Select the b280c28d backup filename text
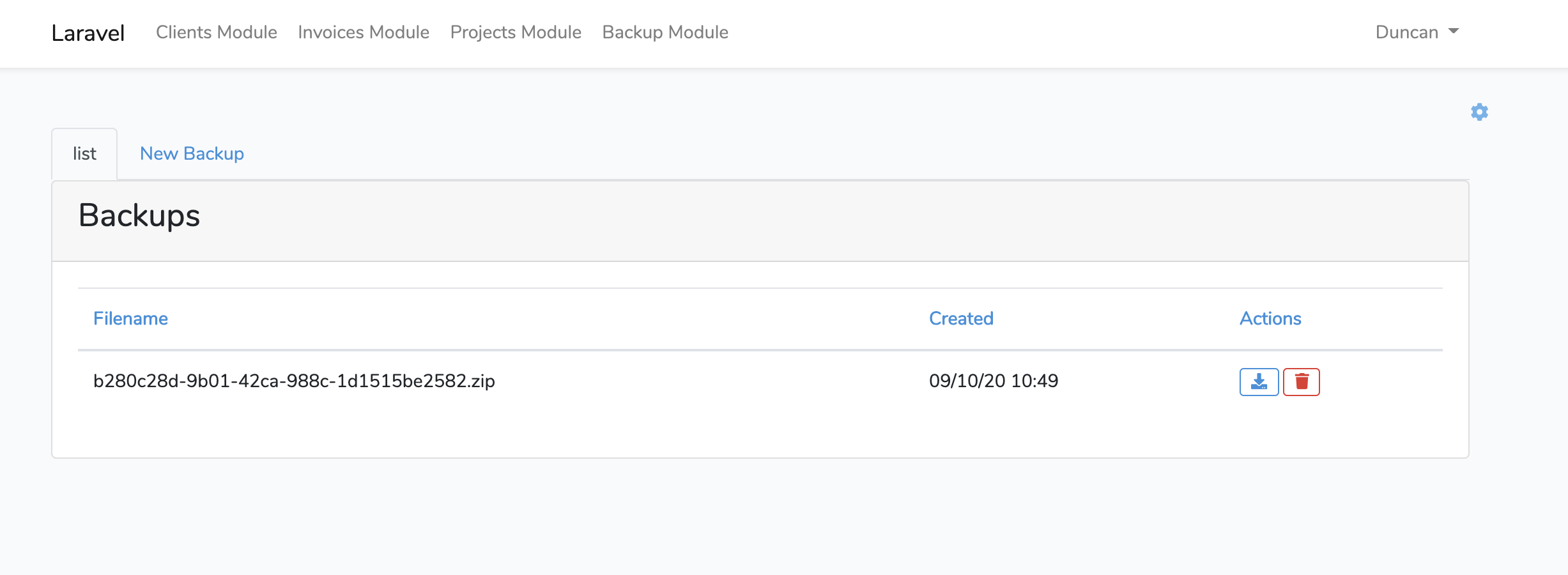This screenshot has width=1568, height=575. pos(294,381)
